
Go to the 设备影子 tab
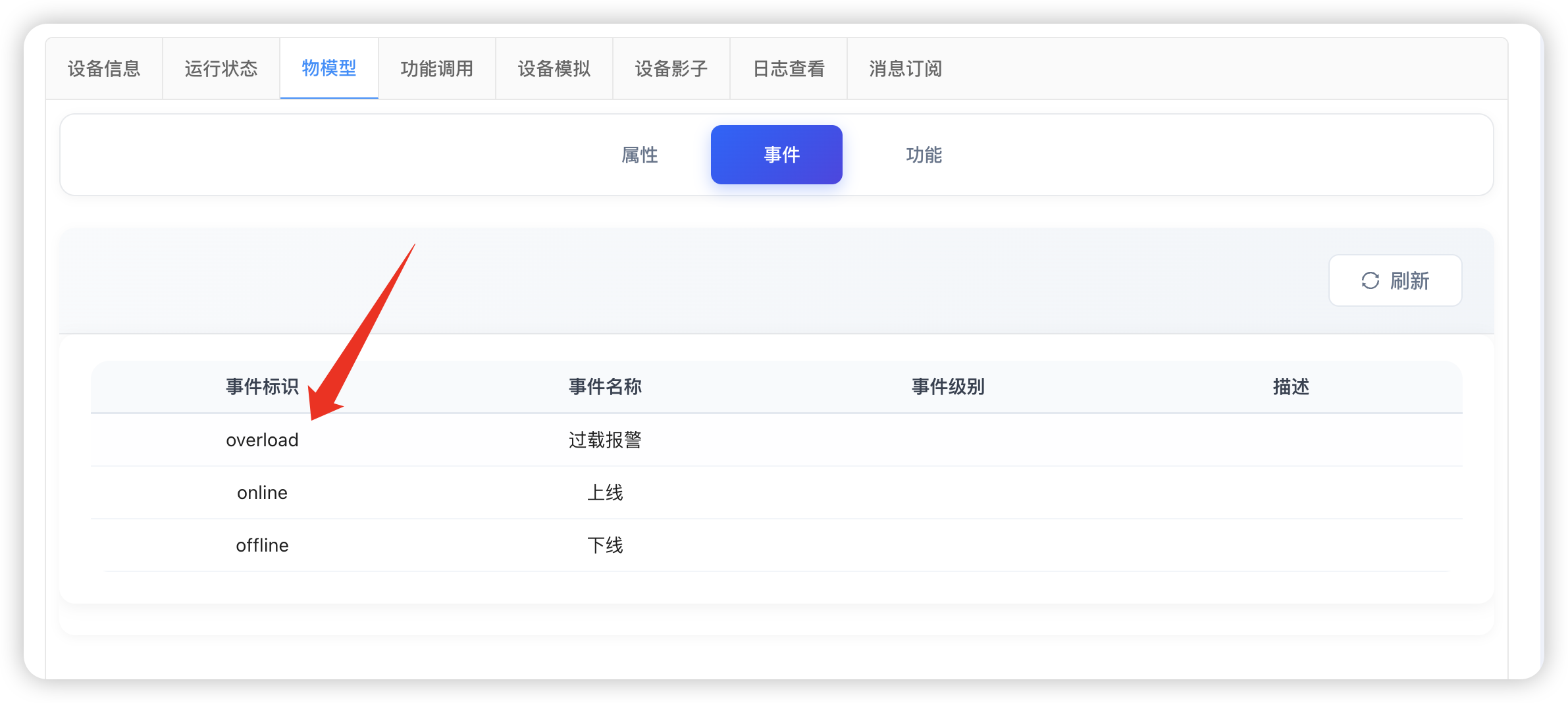pyautogui.click(x=671, y=68)
